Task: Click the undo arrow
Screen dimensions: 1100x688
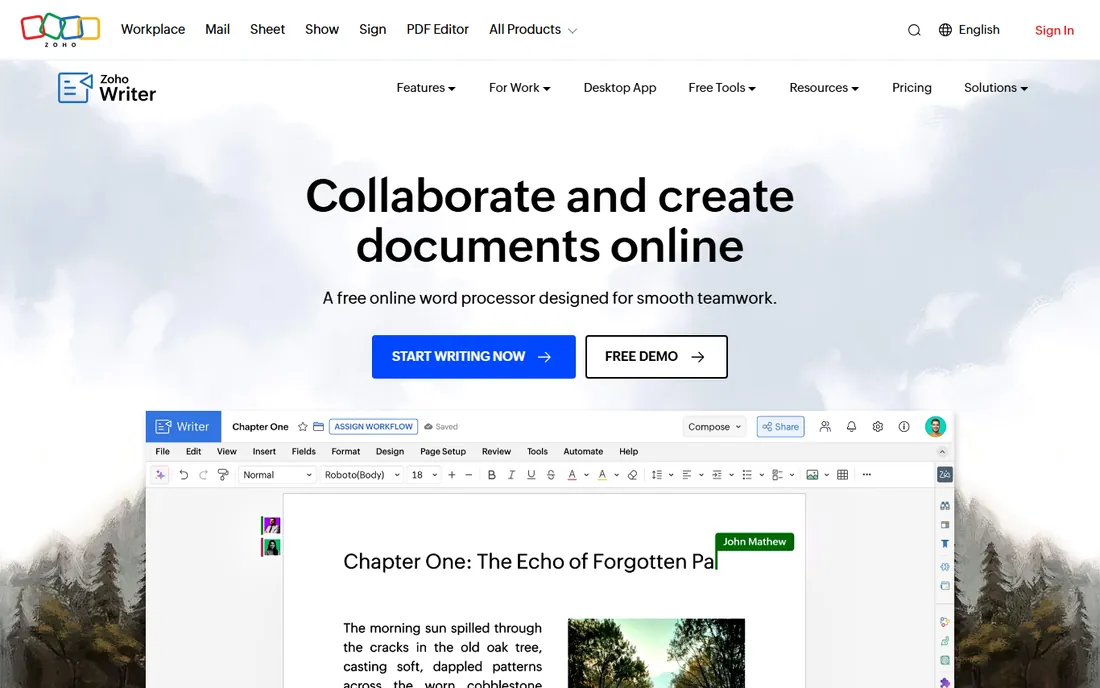Action: pyautogui.click(x=184, y=475)
